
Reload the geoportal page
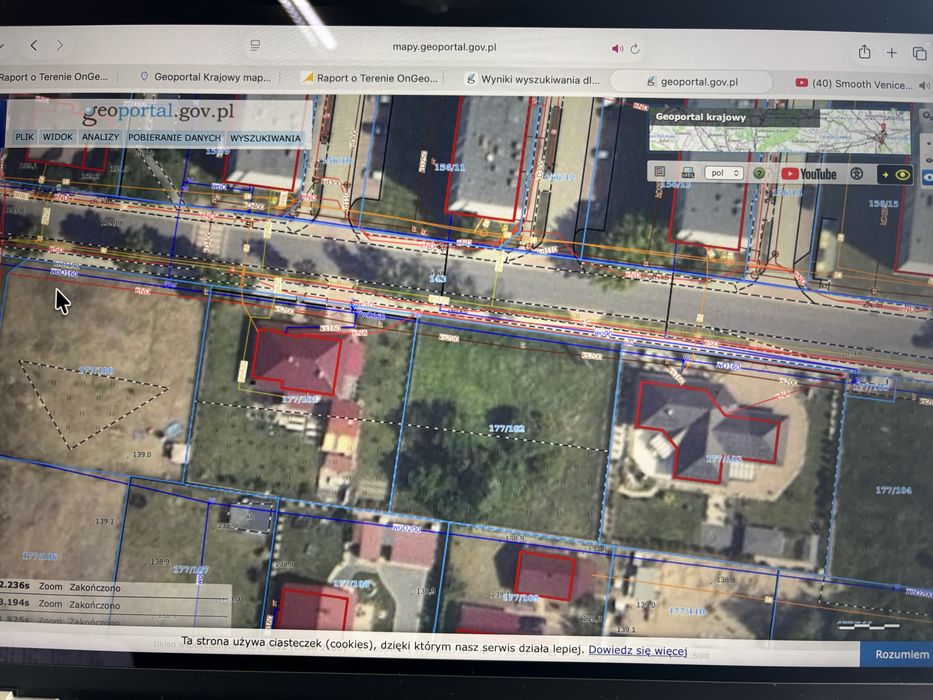635,49
